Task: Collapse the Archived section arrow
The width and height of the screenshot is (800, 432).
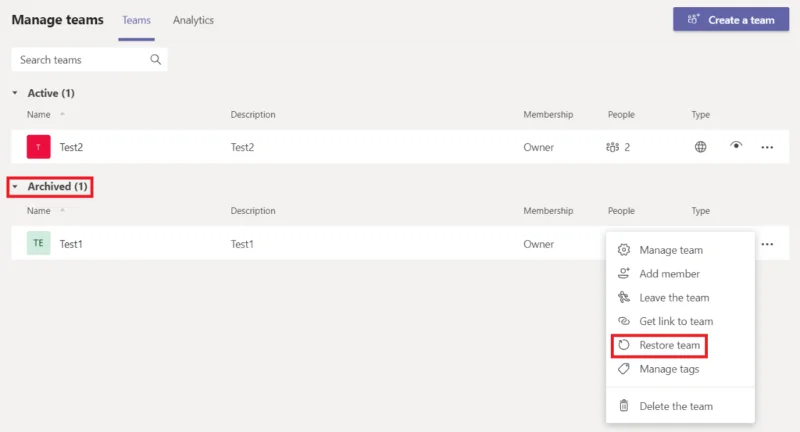Action: [x=15, y=187]
